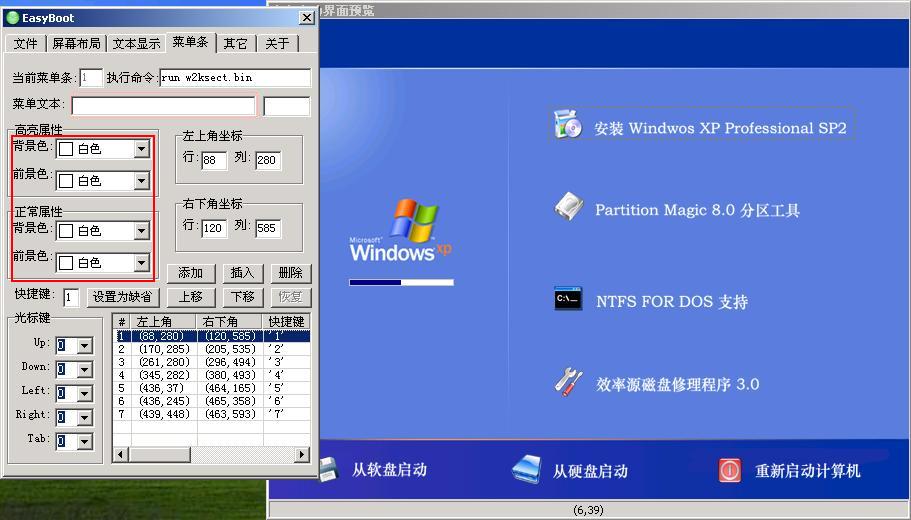Click the 左上角 column header
This screenshot has width=911, height=520.
coord(164,321)
